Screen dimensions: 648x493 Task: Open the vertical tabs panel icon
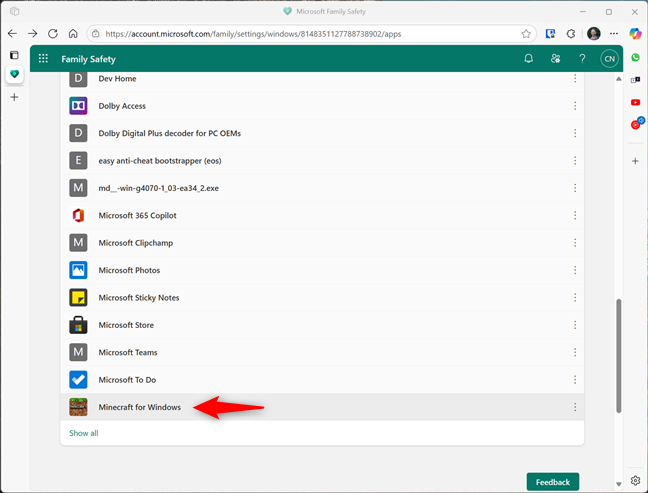pos(14,55)
